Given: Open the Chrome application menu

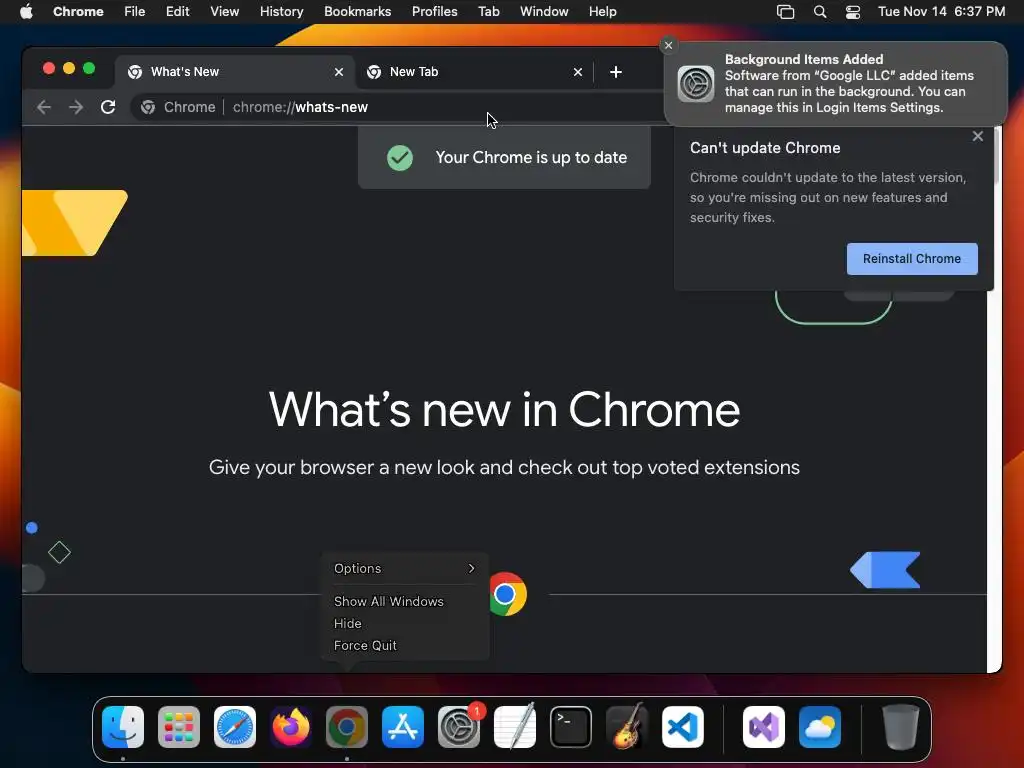Looking at the screenshot, I should coord(78,12).
